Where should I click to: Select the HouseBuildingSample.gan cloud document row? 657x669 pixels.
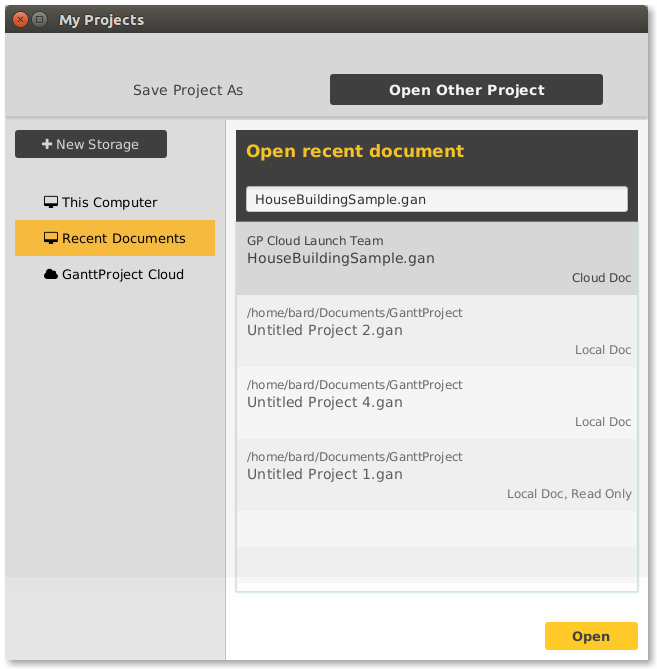click(437, 259)
